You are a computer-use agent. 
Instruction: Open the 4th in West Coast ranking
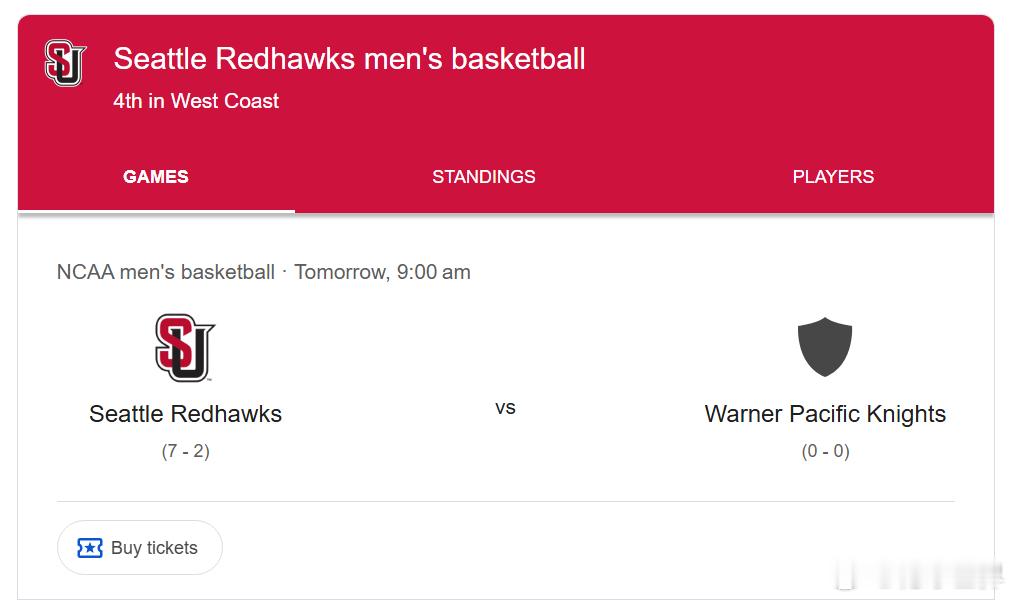click(196, 101)
